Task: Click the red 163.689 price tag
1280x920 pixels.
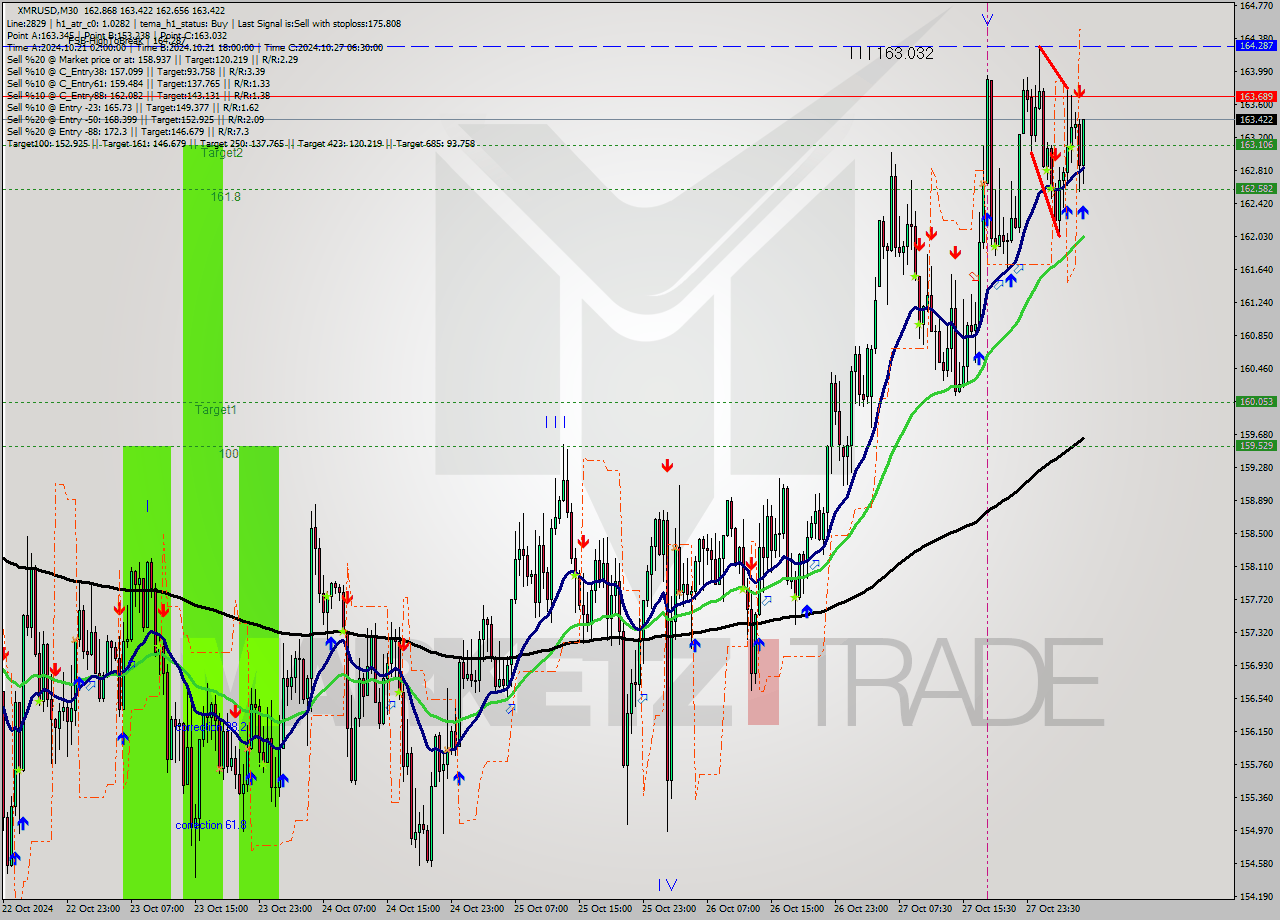Action: (x=1256, y=97)
